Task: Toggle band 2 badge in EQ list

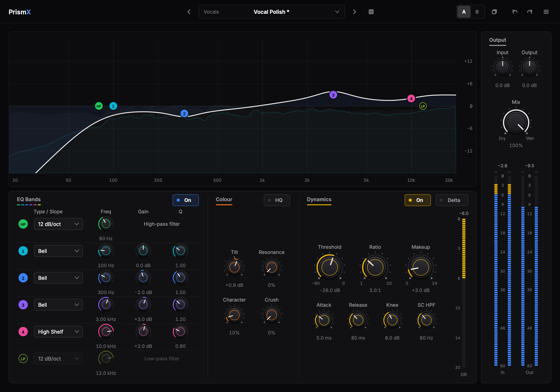Action: point(23,278)
